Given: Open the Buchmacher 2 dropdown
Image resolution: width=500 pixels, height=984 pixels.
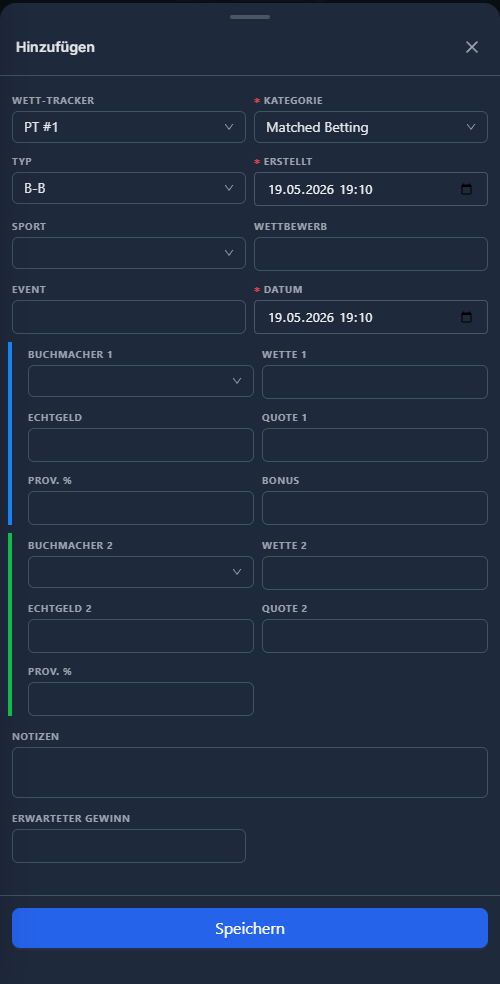Looking at the screenshot, I should [141, 572].
